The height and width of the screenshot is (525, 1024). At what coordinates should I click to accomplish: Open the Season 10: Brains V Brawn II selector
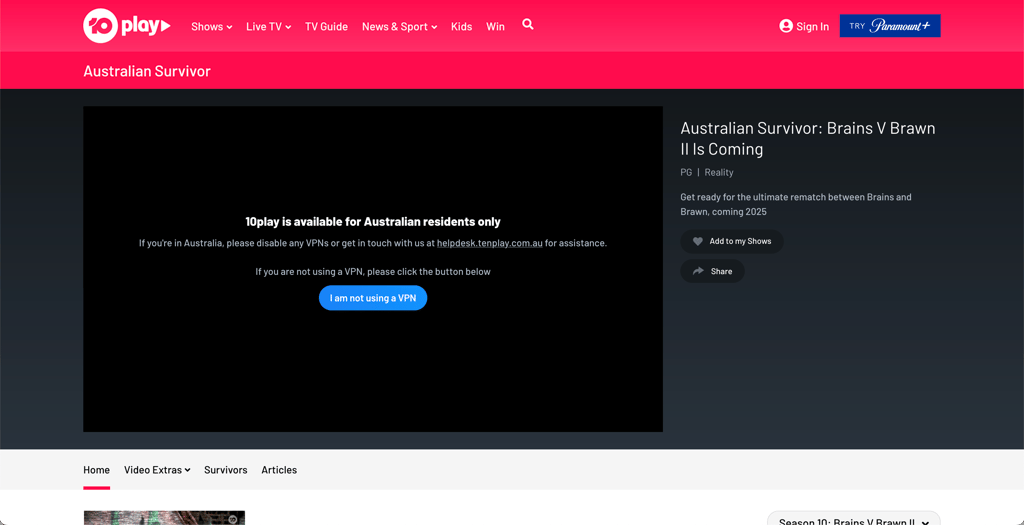854,519
